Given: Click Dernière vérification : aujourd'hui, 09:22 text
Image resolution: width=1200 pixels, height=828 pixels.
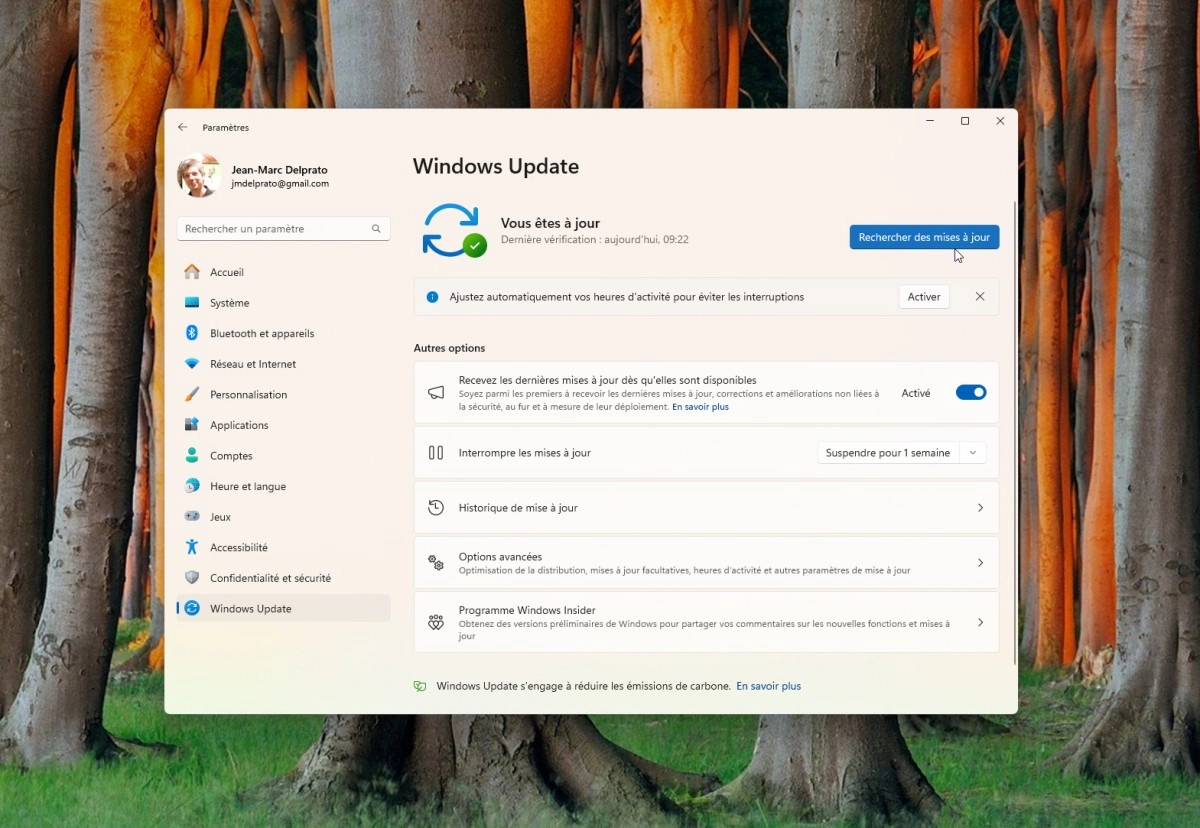Looking at the screenshot, I should click(595, 240).
